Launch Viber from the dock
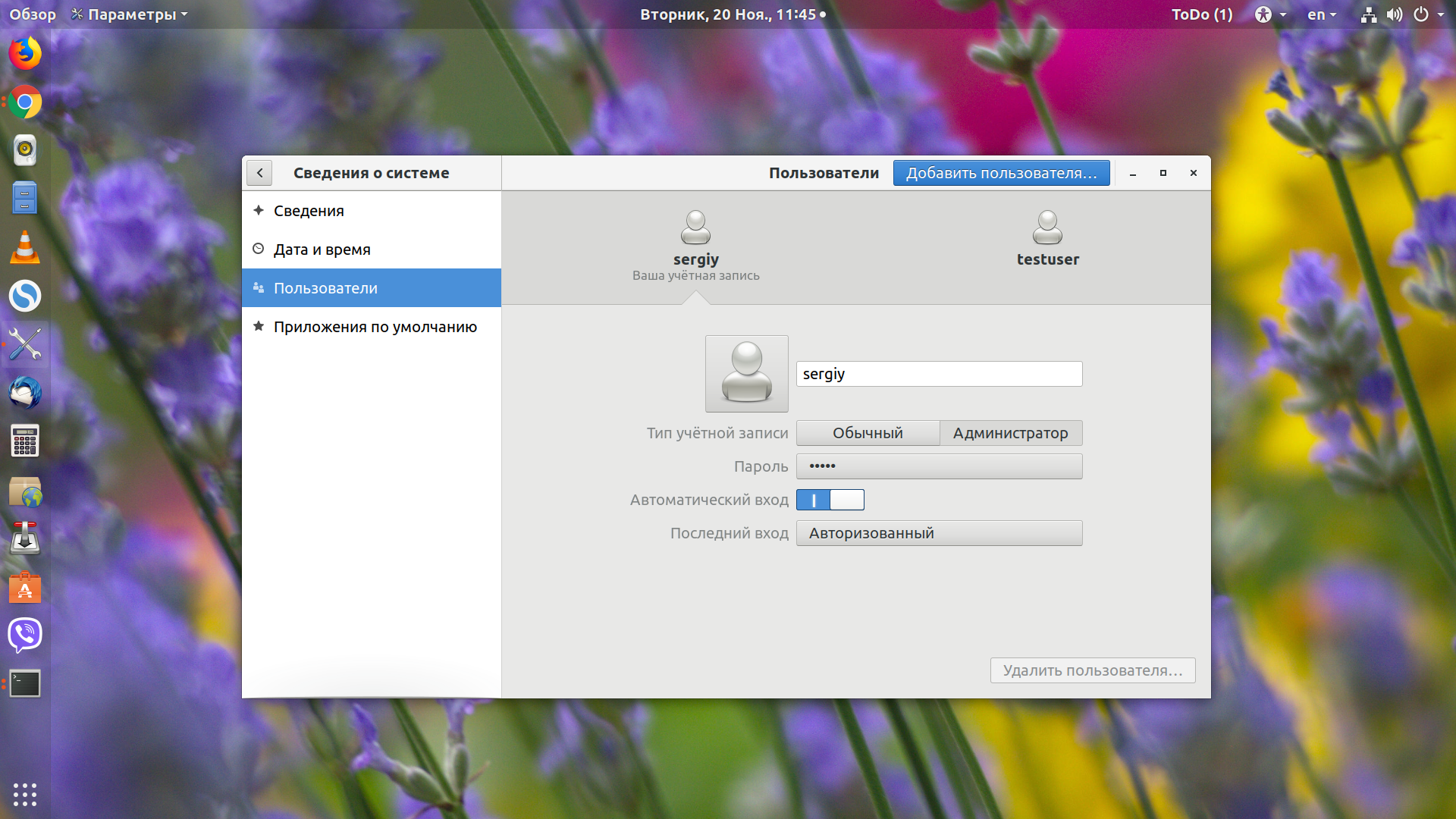This screenshot has height=819, width=1456. tap(25, 635)
